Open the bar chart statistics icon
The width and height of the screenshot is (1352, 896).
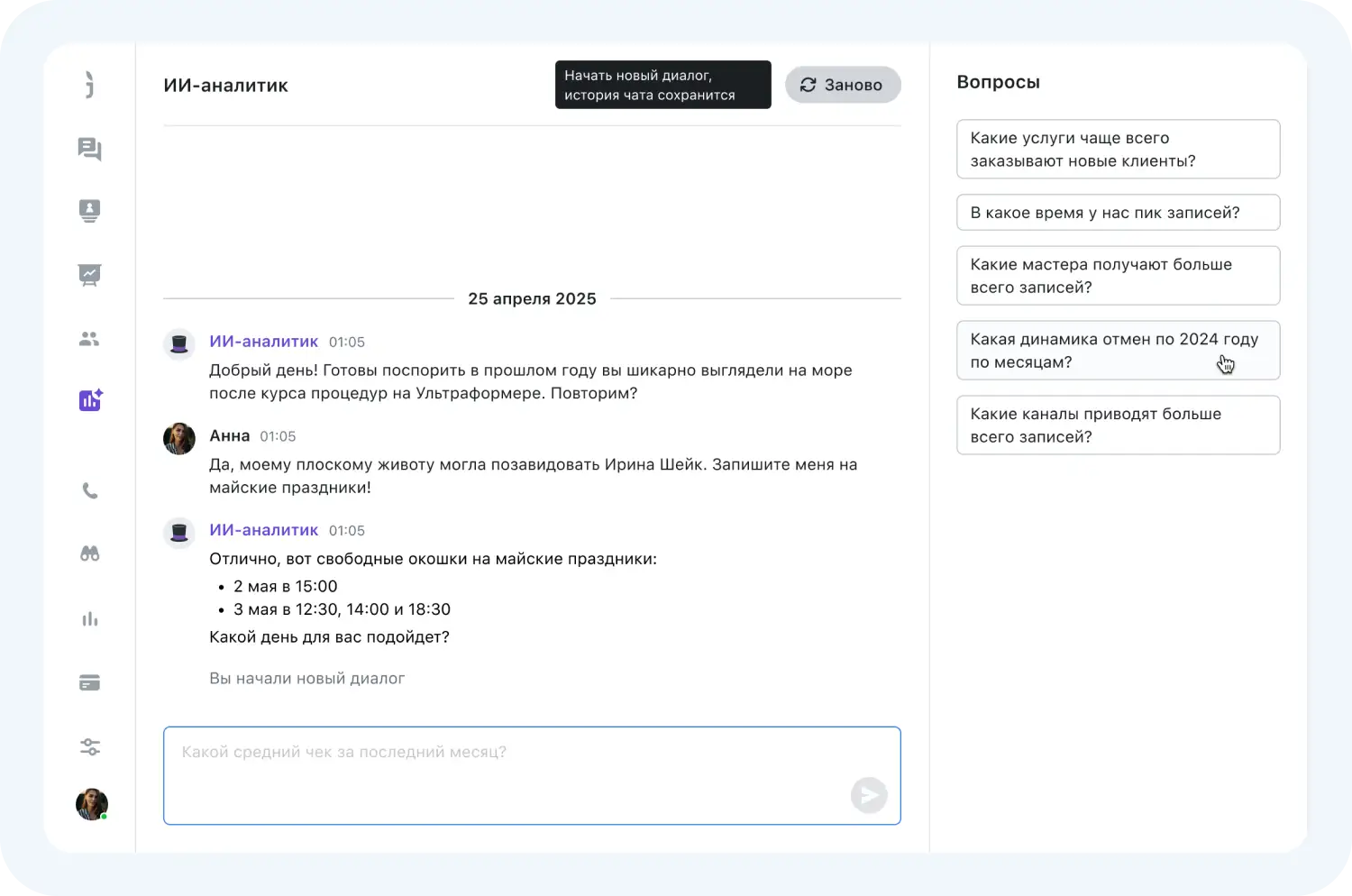pyautogui.click(x=90, y=619)
